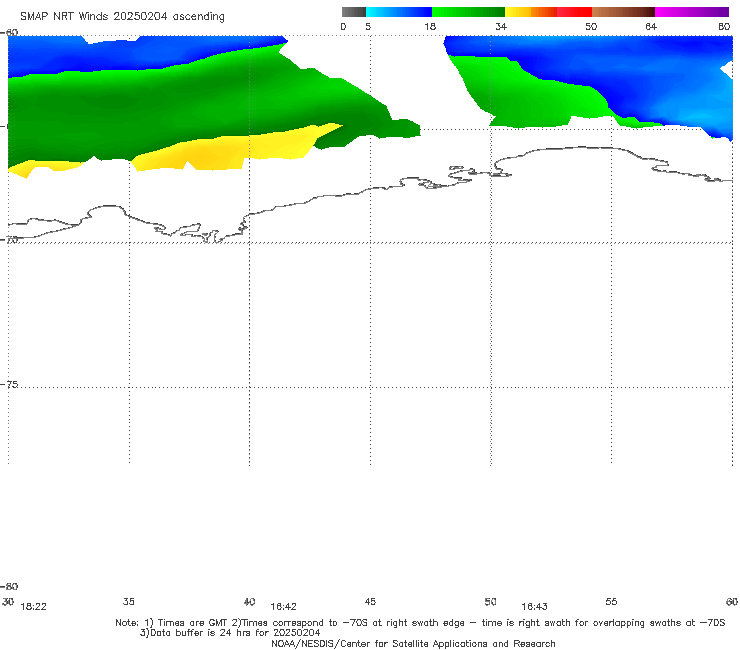Click the "18:22" swath time
Screen dimensions: 740x650
point(34,607)
